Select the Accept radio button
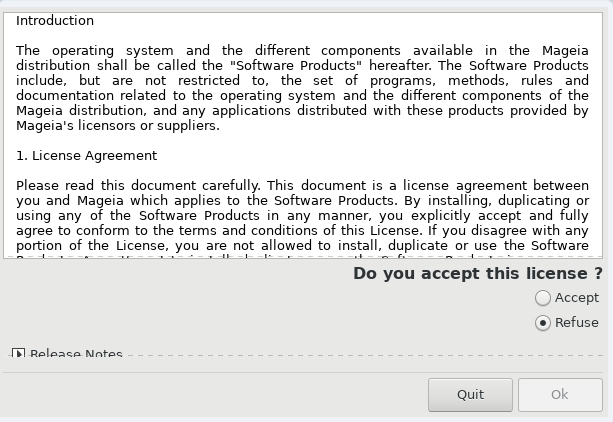613x422 pixels. pos(543,298)
